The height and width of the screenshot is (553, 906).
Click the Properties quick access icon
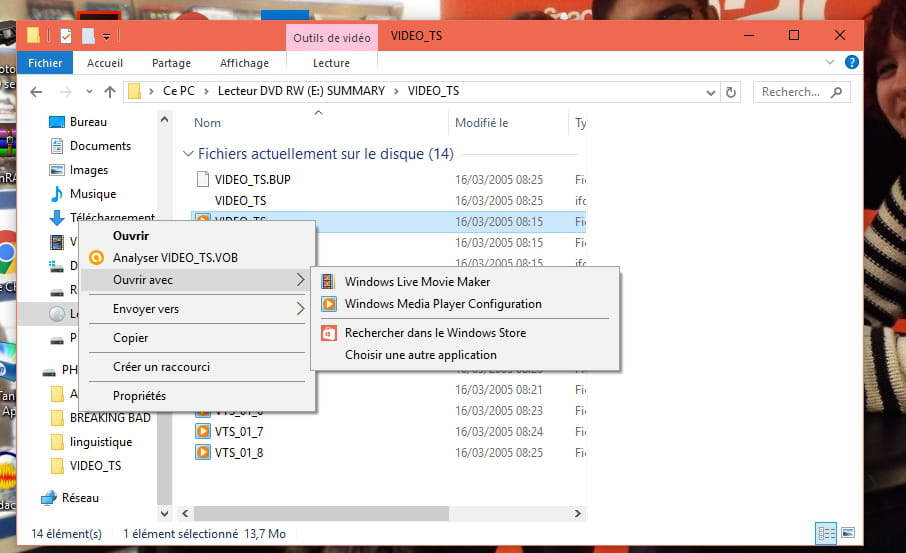pyautogui.click(x=66, y=36)
